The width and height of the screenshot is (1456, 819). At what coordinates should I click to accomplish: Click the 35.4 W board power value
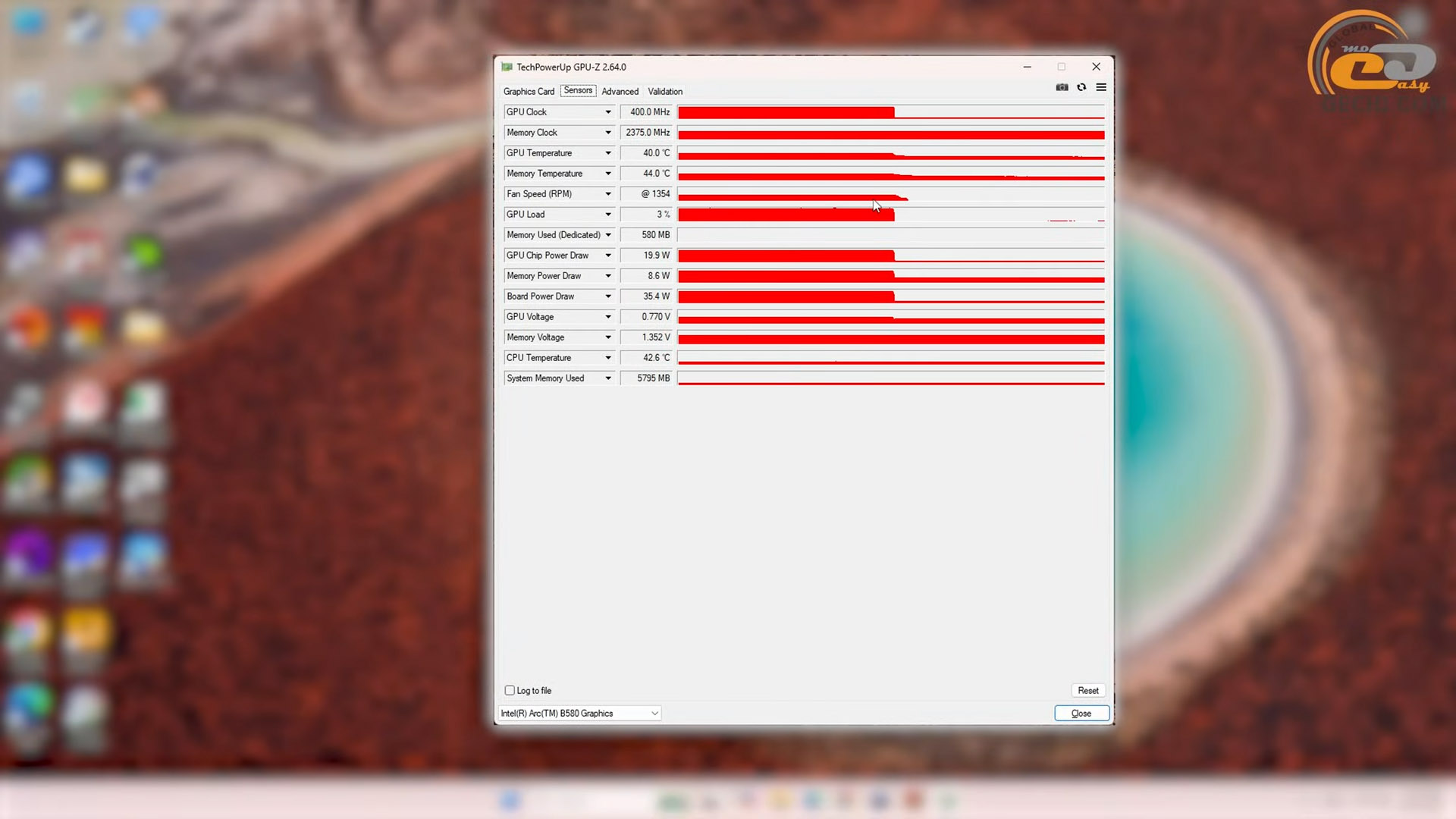point(646,297)
